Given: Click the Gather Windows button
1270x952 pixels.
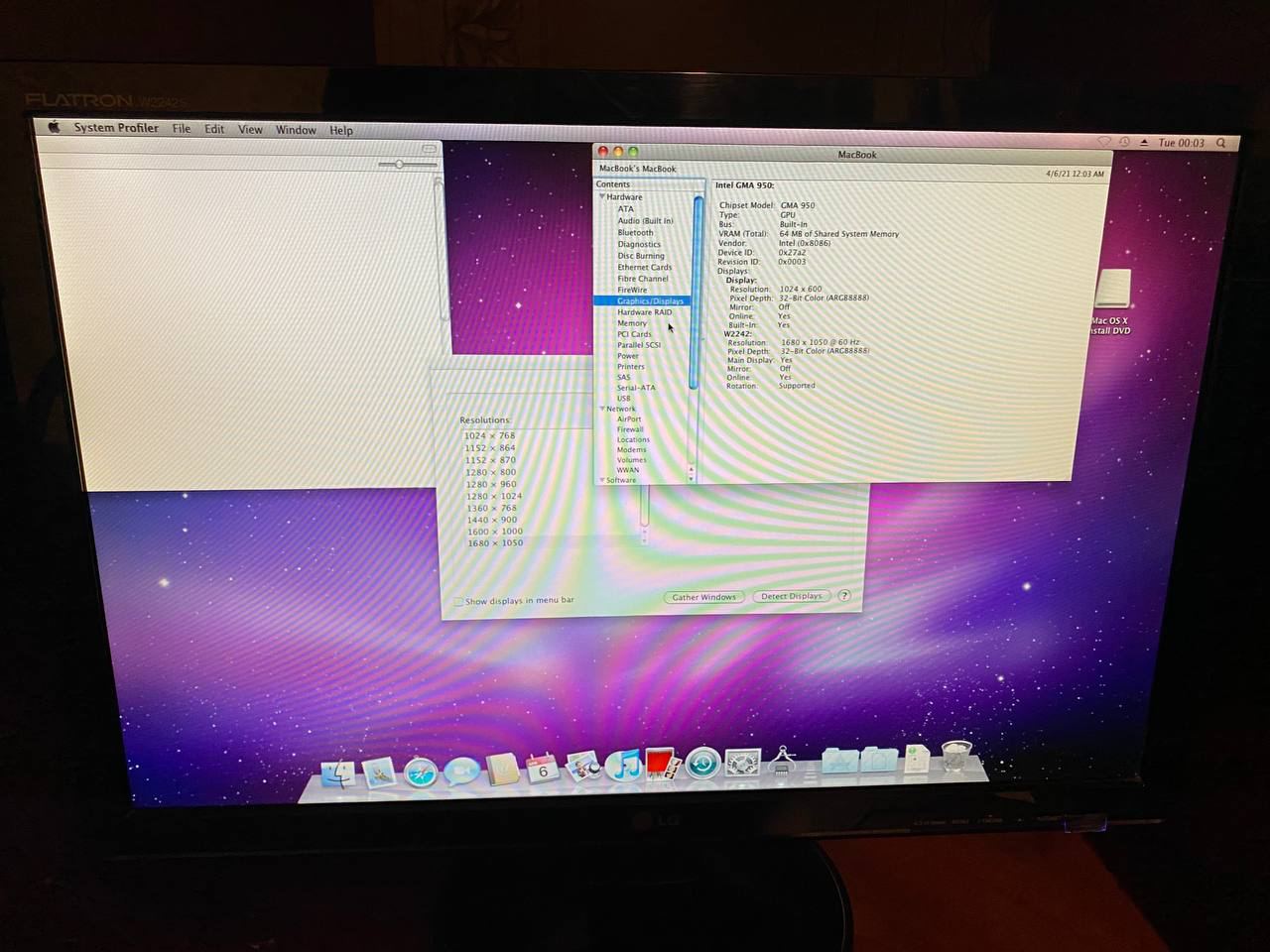Looking at the screenshot, I should tap(704, 597).
